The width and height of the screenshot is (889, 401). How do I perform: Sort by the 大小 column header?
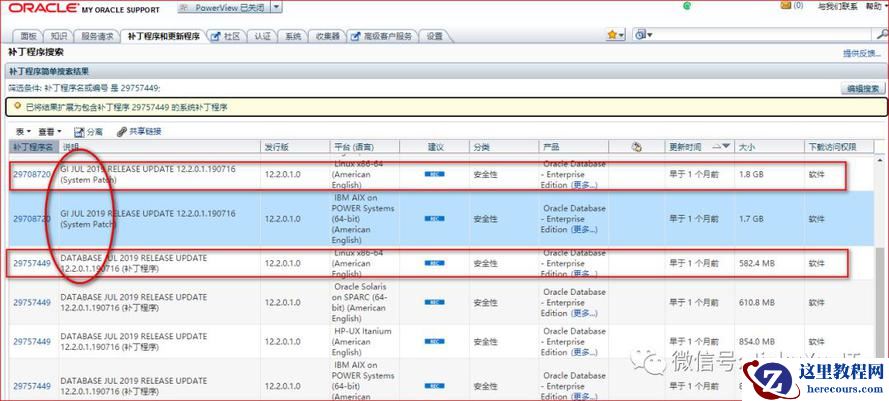(748, 147)
